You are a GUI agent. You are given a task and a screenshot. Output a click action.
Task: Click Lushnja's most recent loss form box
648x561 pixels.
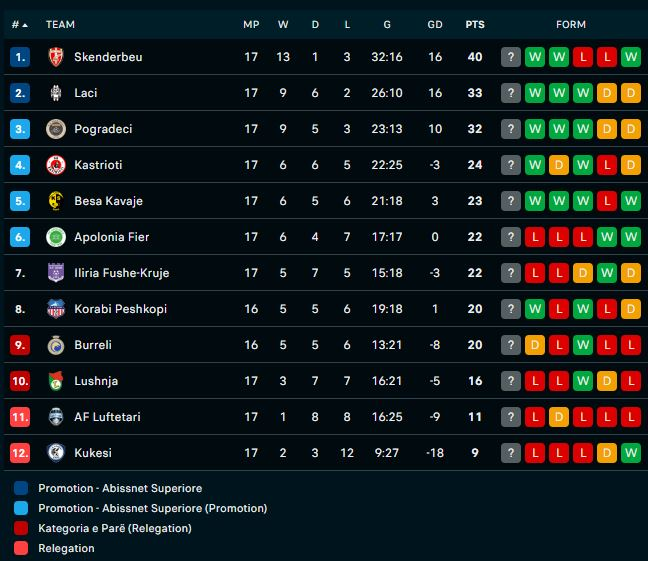pyautogui.click(x=630, y=381)
